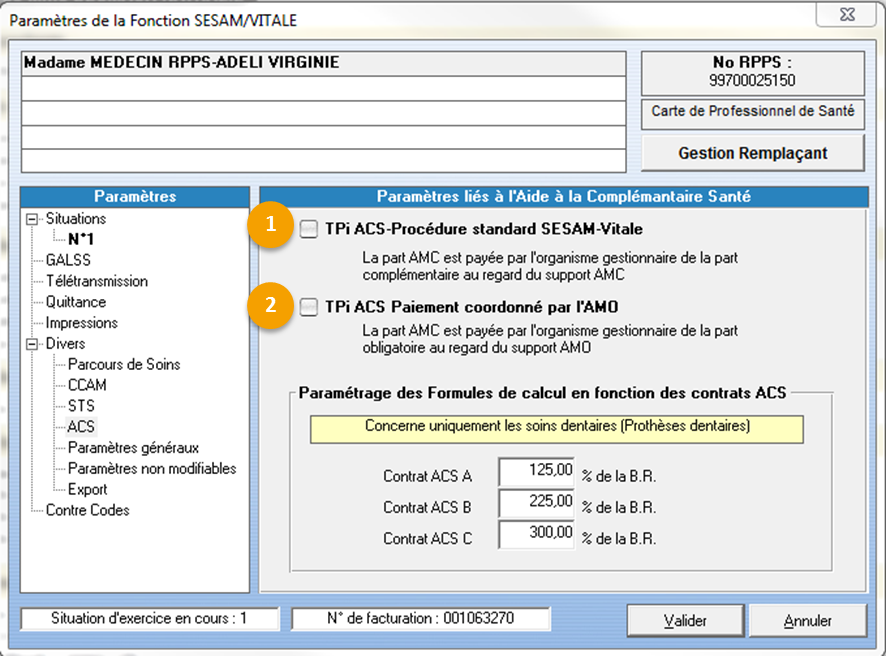Click the Valider button
This screenshot has height=656, width=886.
pos(685,621)
